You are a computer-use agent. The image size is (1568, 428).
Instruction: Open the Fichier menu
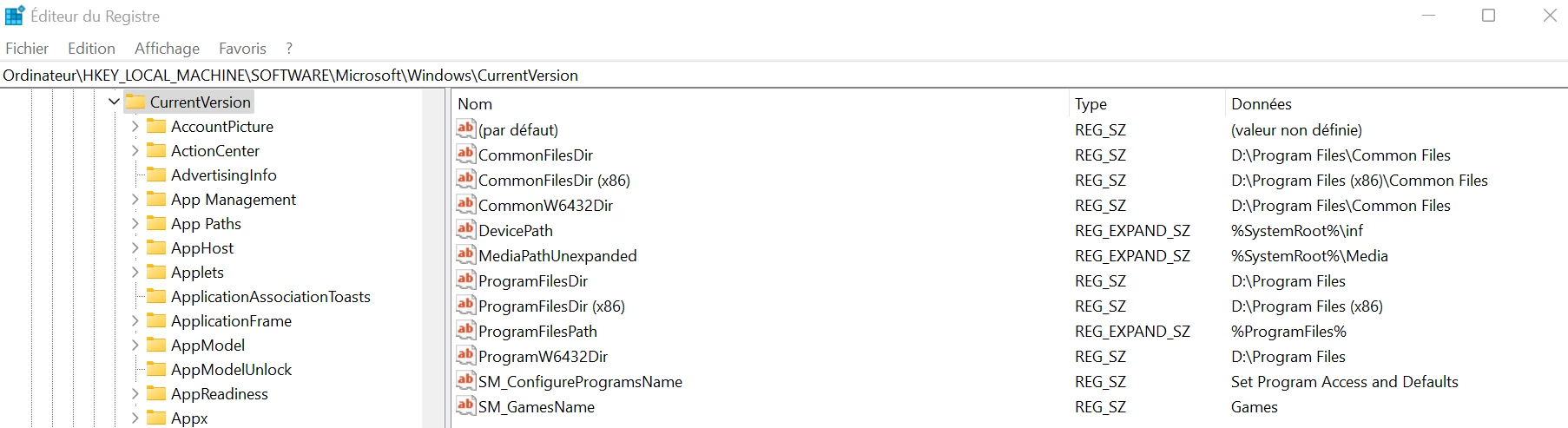pyautogui.click(x=27, y=49)
